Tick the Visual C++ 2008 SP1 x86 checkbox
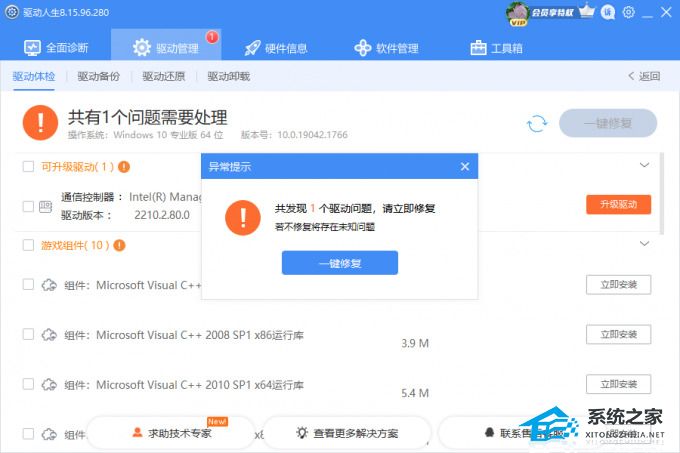The image size is (680, 453). coord(28,334)
